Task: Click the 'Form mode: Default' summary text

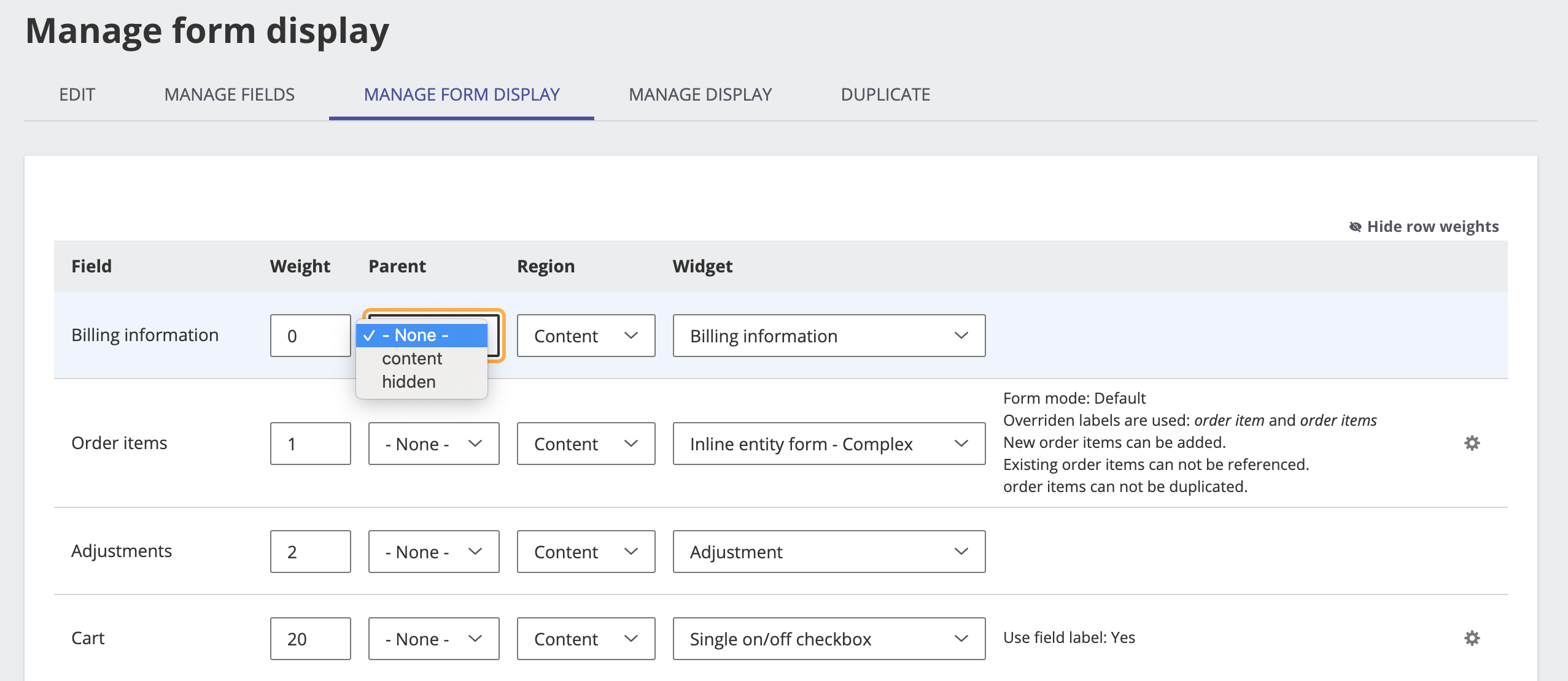Action: 1074,398
